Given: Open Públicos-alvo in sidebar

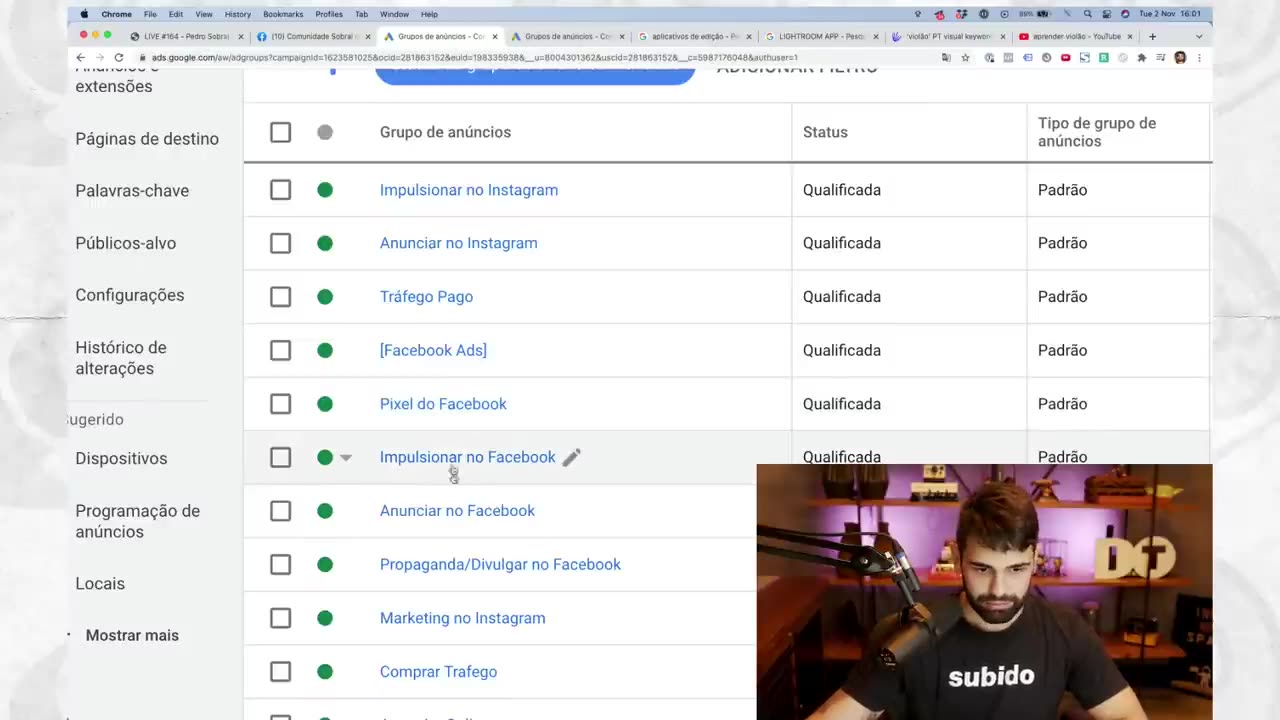Looking at the screenshot, I should coord(126,243).
